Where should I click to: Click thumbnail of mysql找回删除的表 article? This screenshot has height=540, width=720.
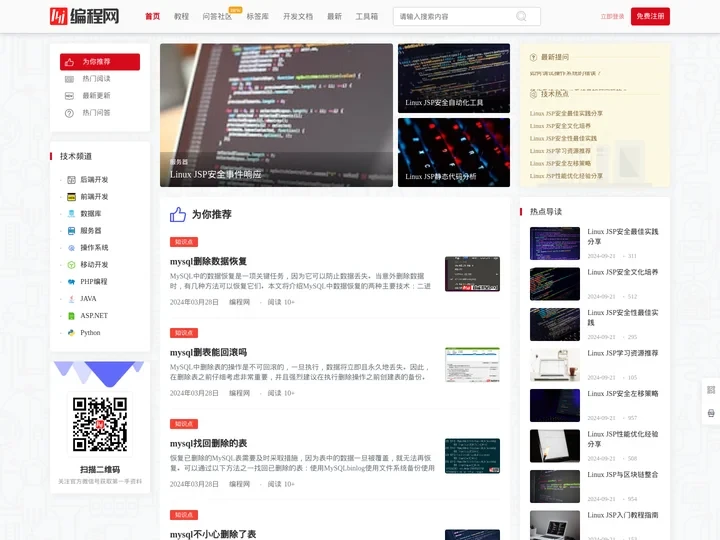click(x=472, y=456)
